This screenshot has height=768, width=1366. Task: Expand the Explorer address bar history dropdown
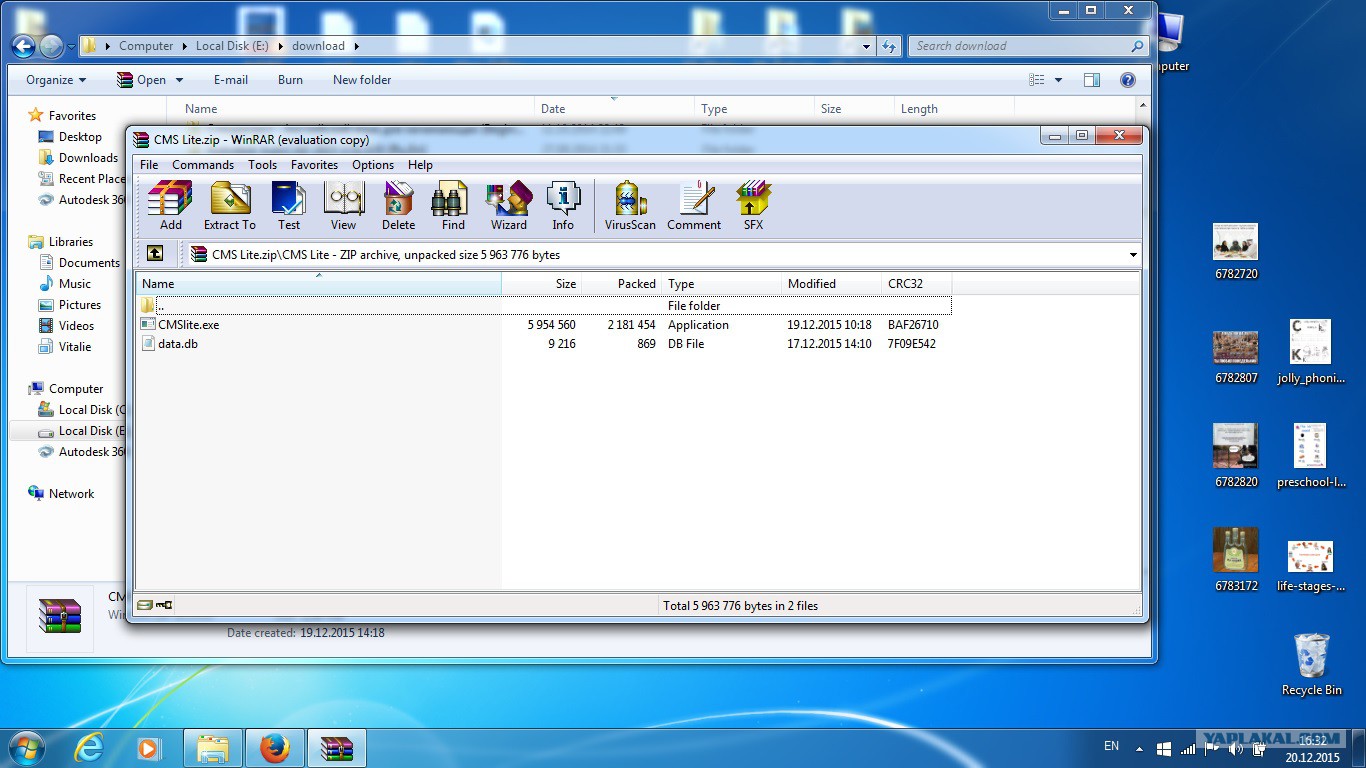click(x=867, y=46)
